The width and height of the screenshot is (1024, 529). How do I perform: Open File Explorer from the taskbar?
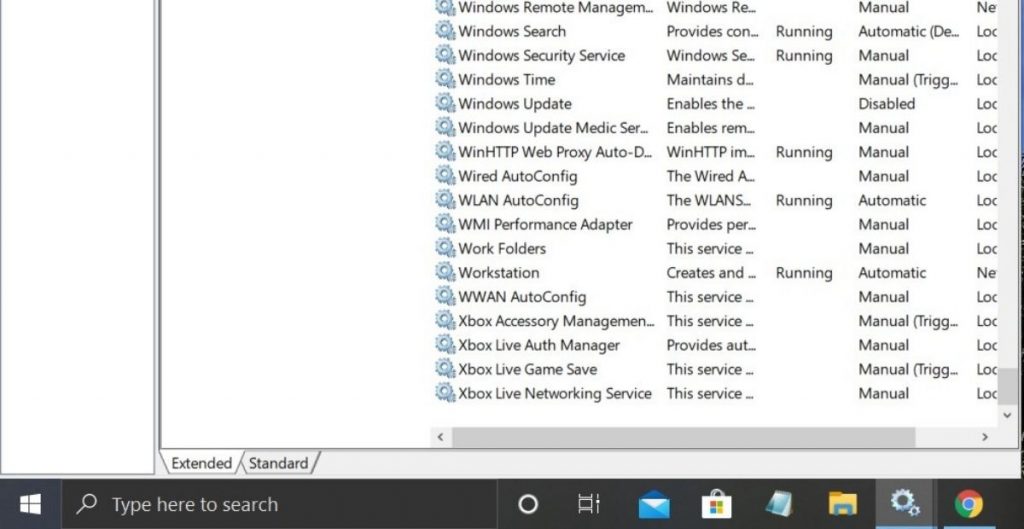pos(842,504)
